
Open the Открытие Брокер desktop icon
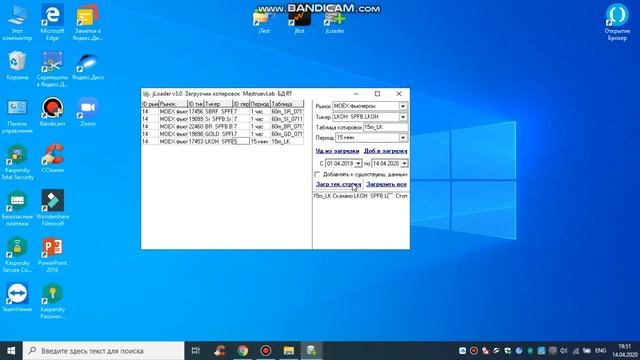point(617,22)
